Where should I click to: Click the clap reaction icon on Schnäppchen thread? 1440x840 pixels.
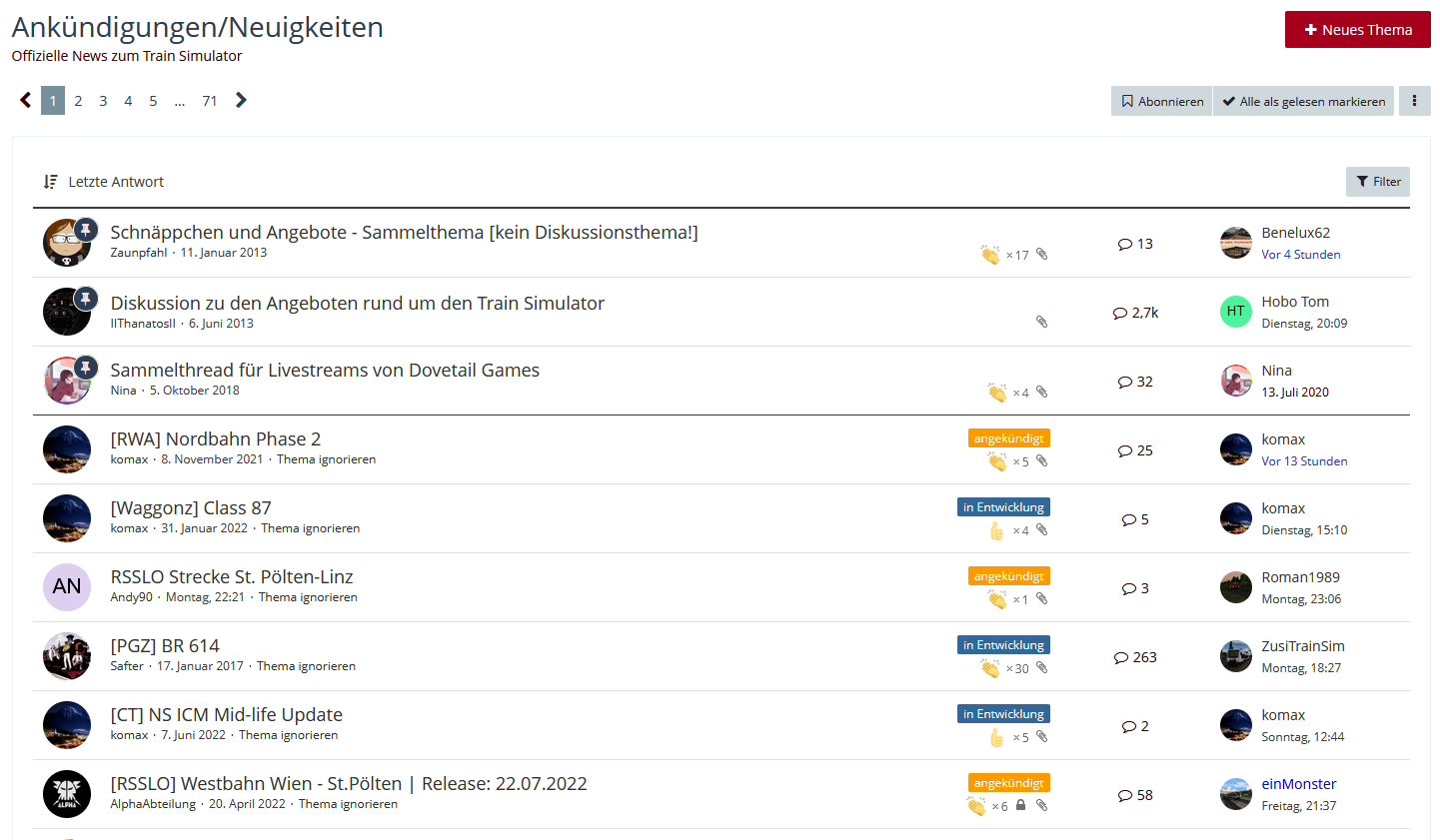[x=990, y=255]
